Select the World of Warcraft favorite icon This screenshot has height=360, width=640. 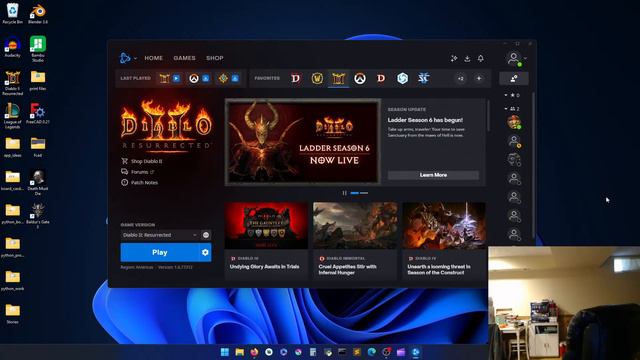click(317, 78)
